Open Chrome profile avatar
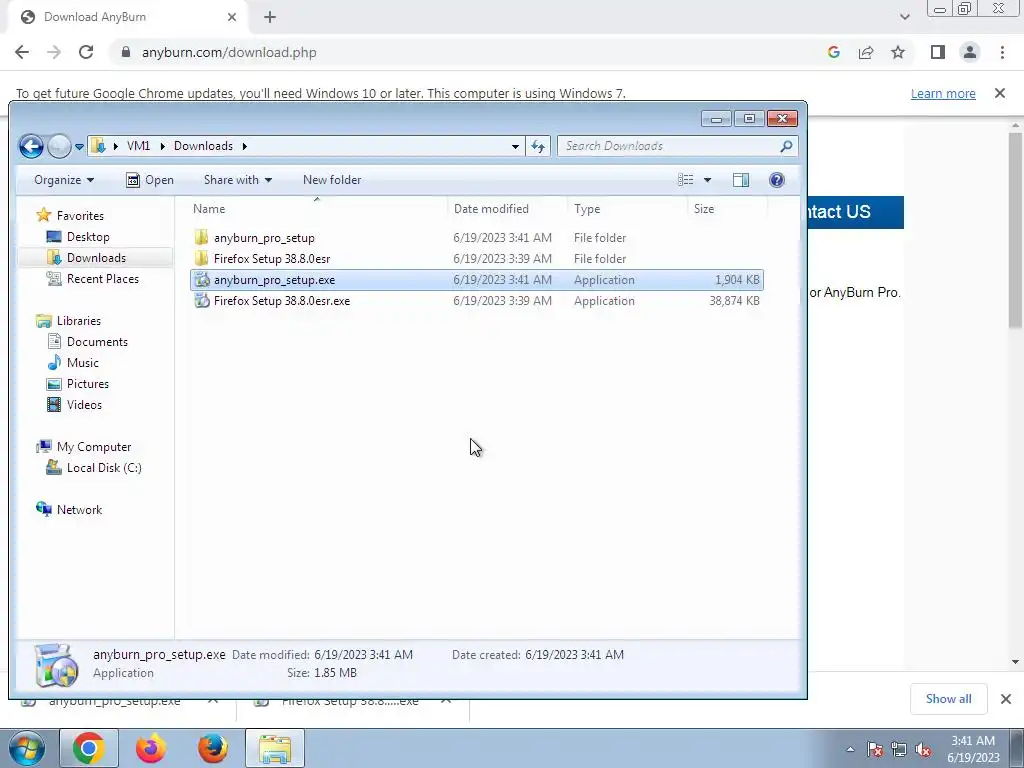Screen dimensions: 1024x768 (970, 52)
